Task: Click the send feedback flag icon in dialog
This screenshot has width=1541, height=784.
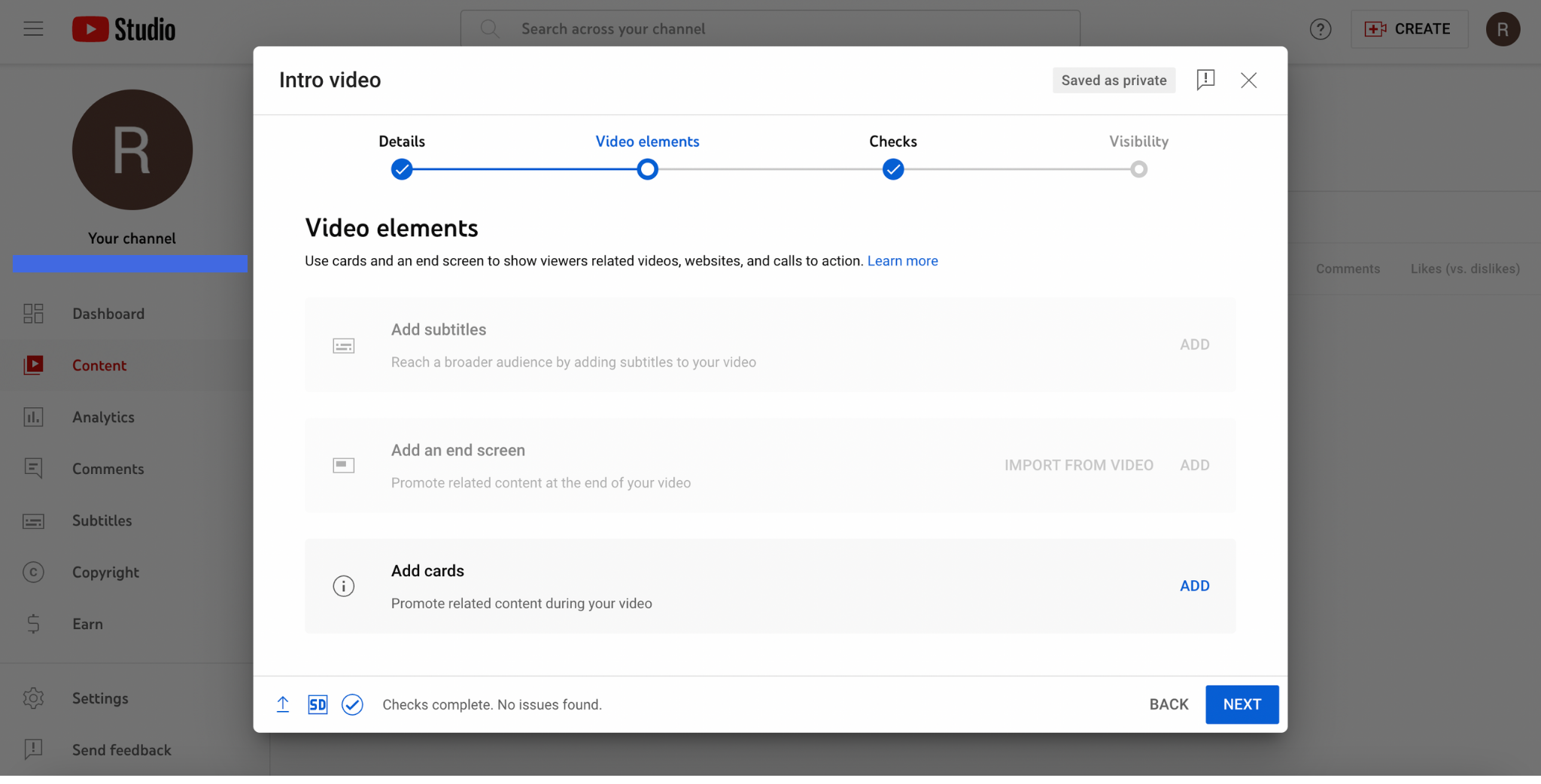Action: pyautogui.click(x=1205, y=80)
